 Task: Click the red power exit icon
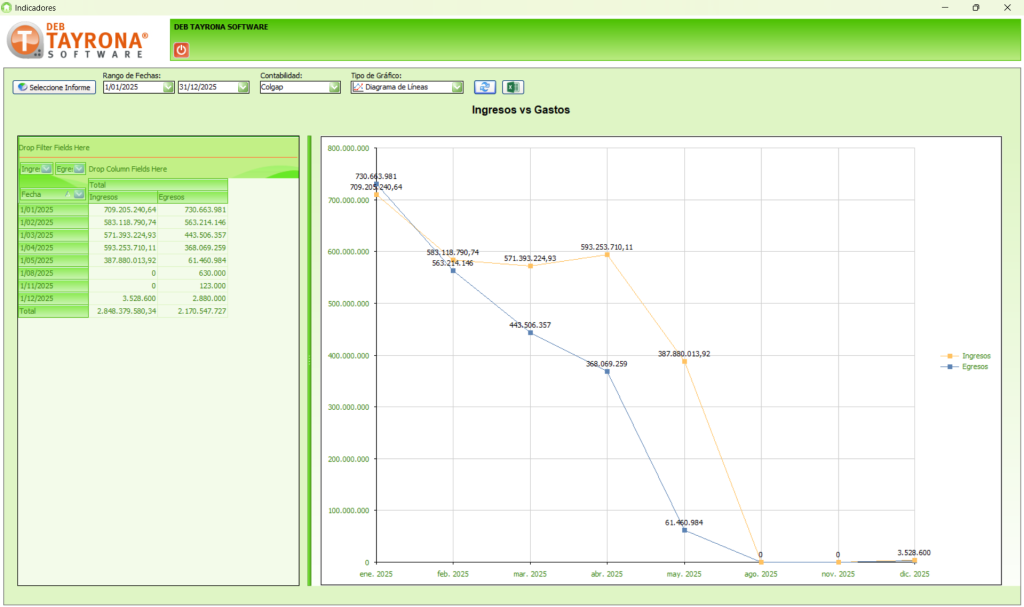181,50
